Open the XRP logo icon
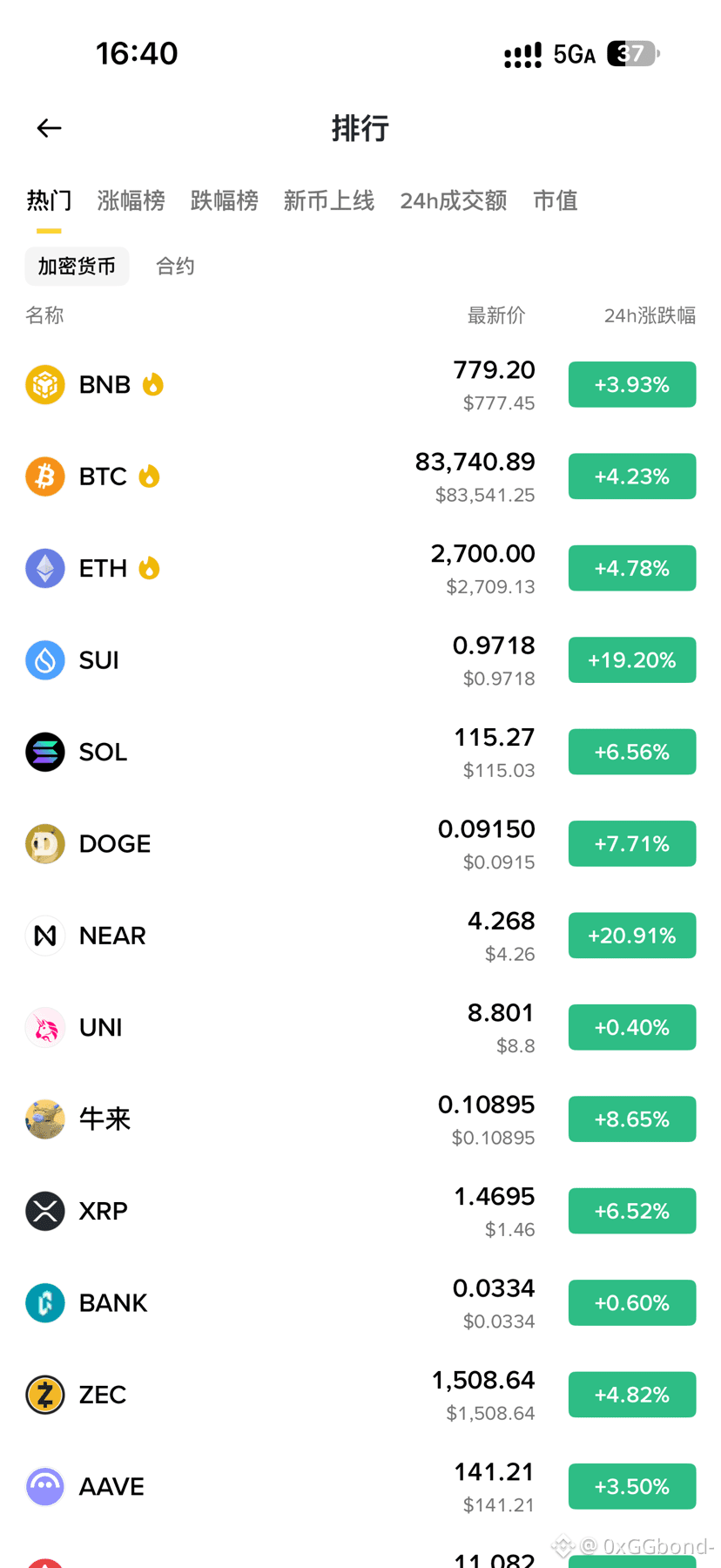 pyautogui.click(x=45, y=1211)
